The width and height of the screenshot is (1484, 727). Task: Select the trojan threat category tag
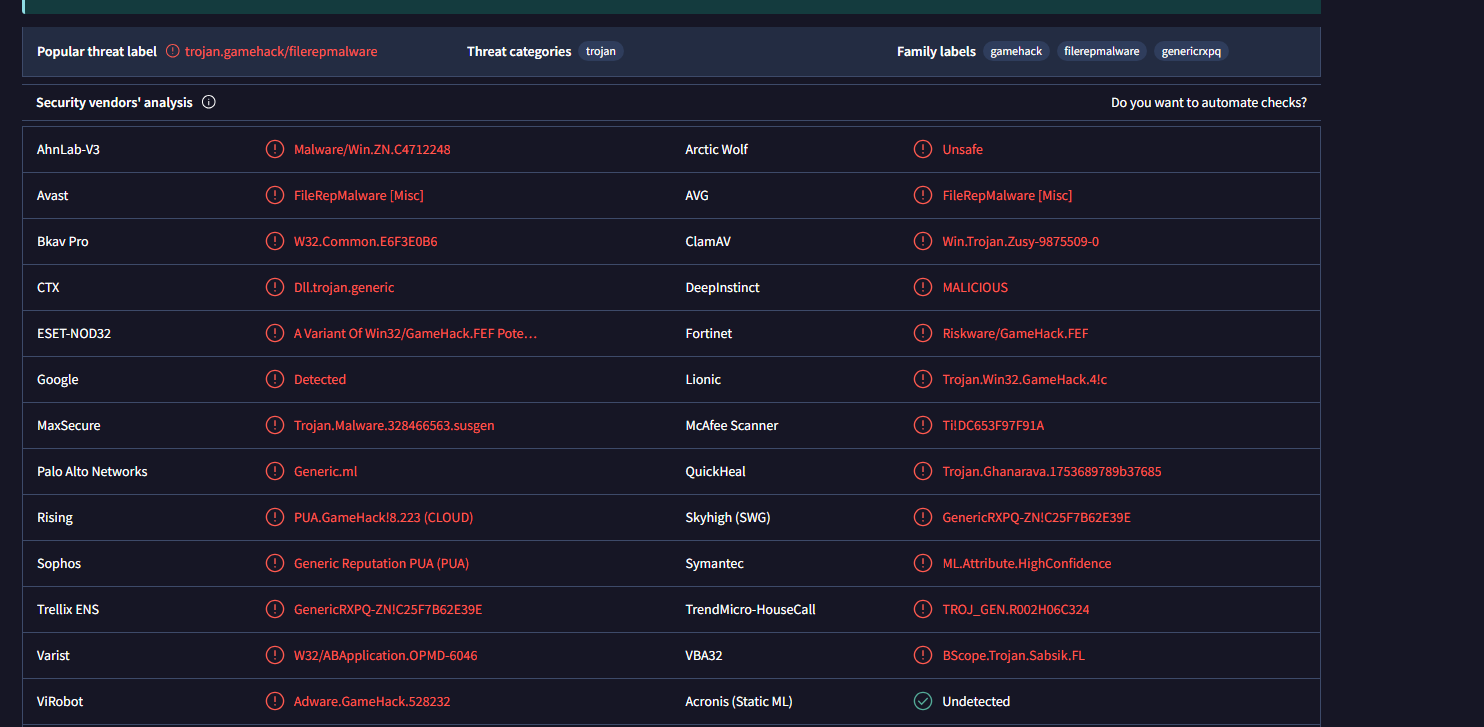pos(601,51)
